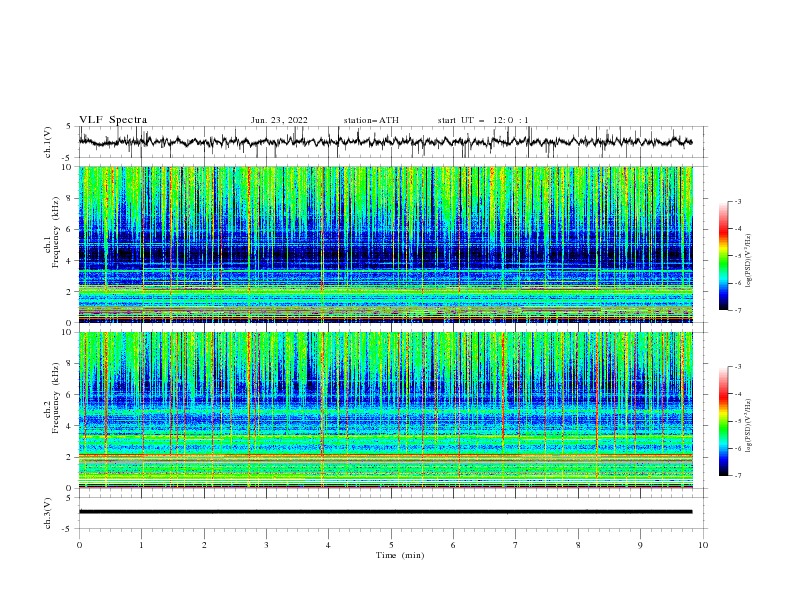This screenshot has width=792, height=612.
Task: Click the "6" tick on ch.1 frequency axis
Action: pyautogui.click(x=70, y=229)
